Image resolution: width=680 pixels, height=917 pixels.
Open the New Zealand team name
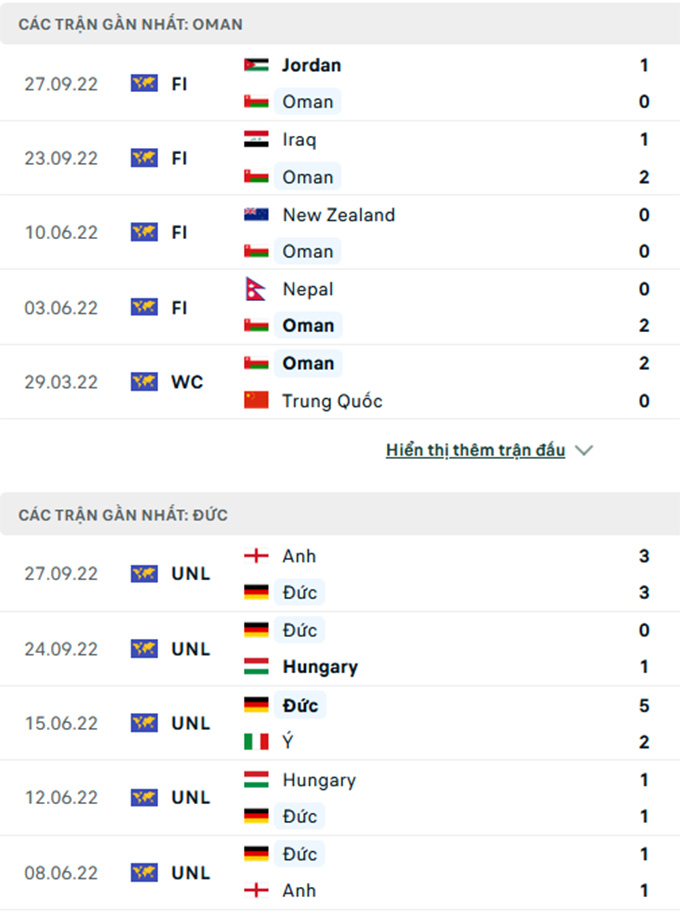pyautogui.click(x=338, y=215)
